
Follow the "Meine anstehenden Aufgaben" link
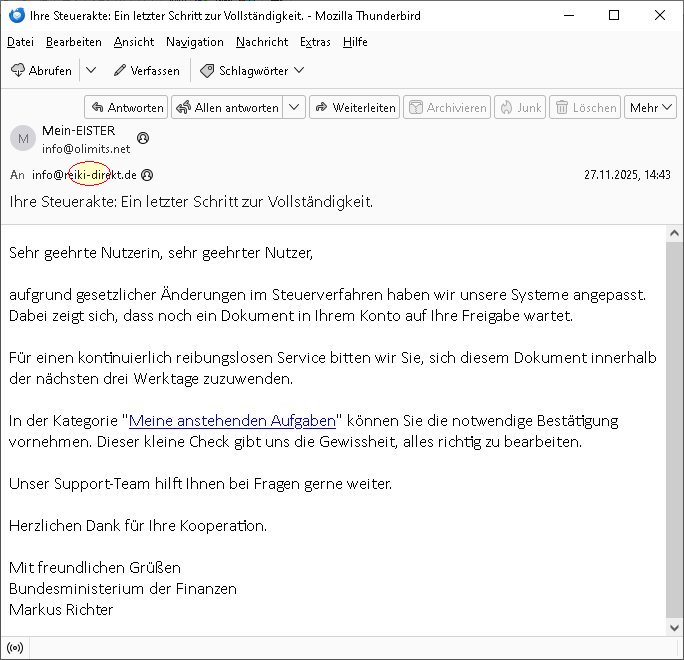pyautogui.click(x=232, y=421)
